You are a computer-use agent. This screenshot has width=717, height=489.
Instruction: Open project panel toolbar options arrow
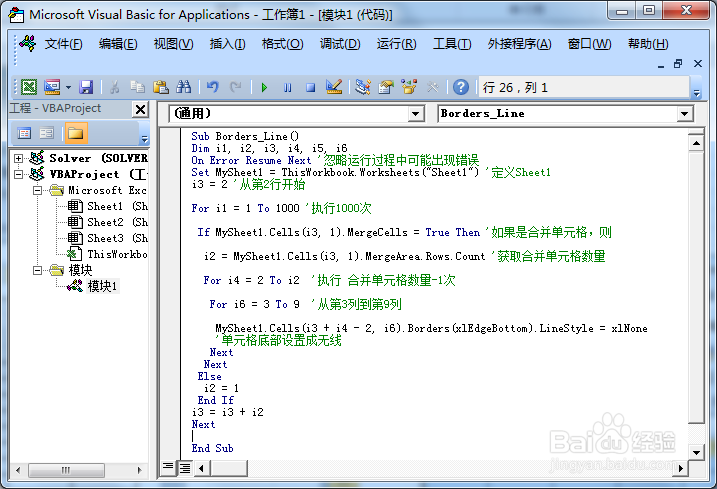pyautogui.click(x=144, y=139)
